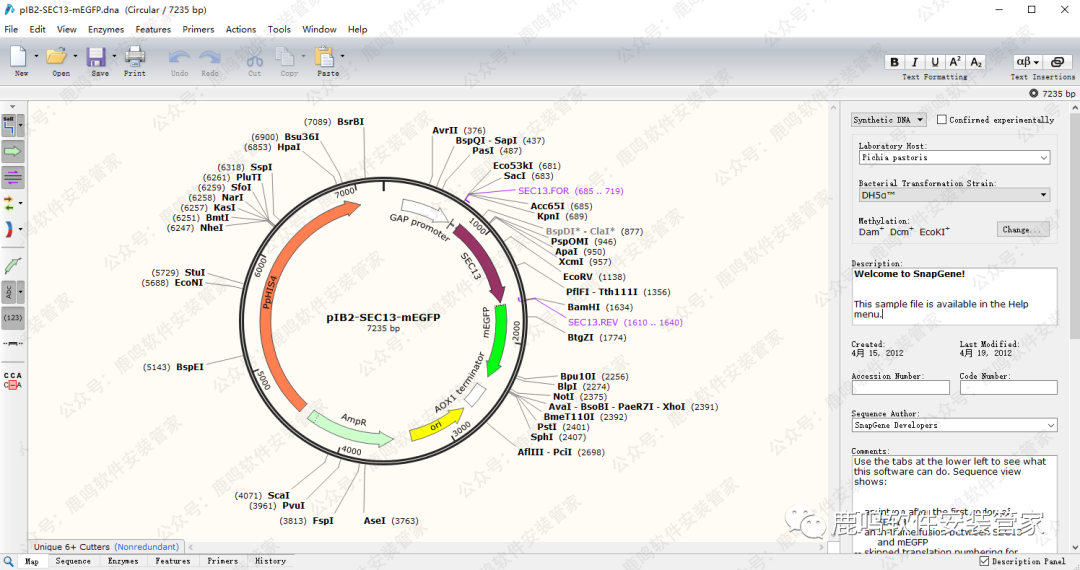Toggle the Description Panel checkbox
This screenshot has height=570, width=1080.
pos(985,562)
